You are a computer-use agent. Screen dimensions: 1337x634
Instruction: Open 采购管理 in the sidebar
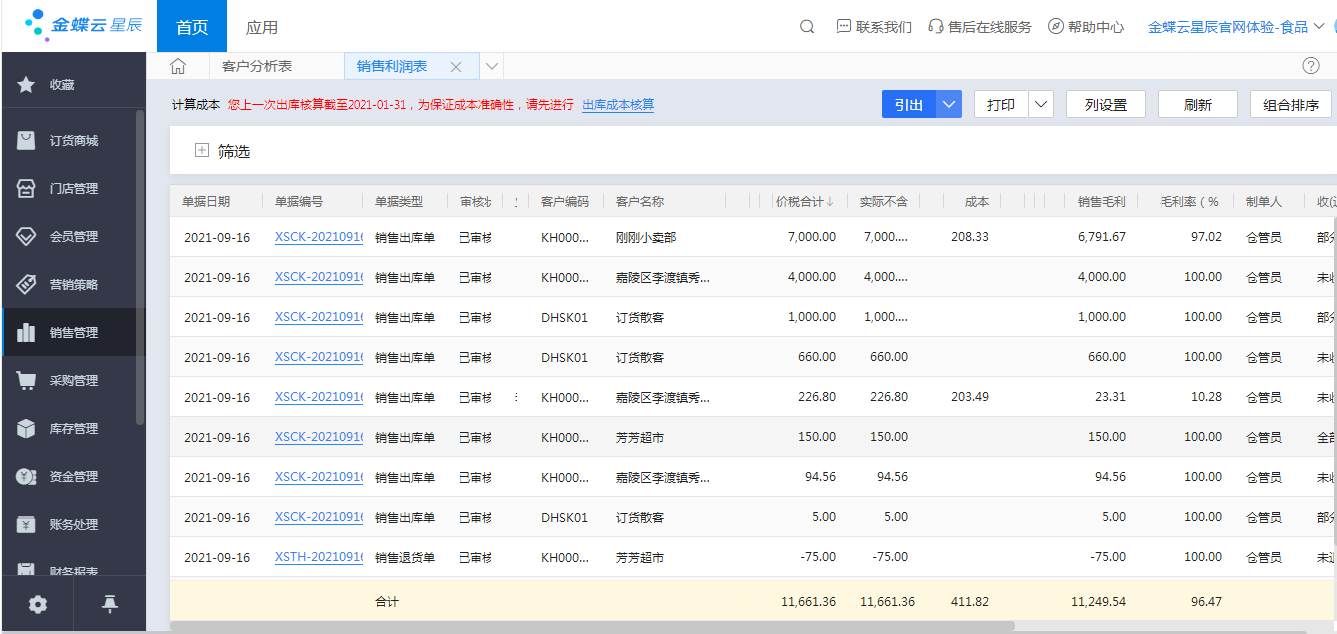(x=74, y=381)
